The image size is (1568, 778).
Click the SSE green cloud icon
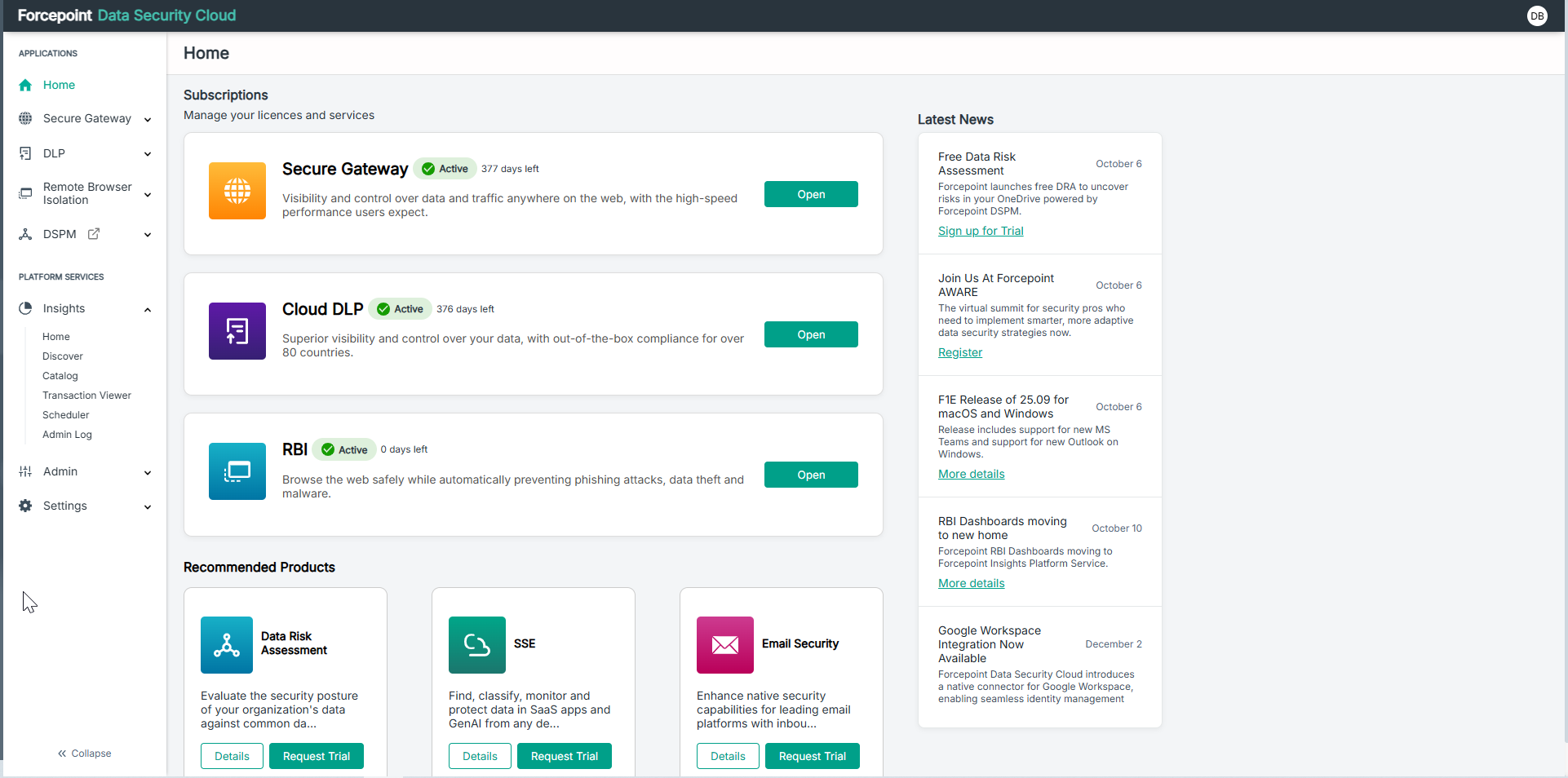click(476, 645)
